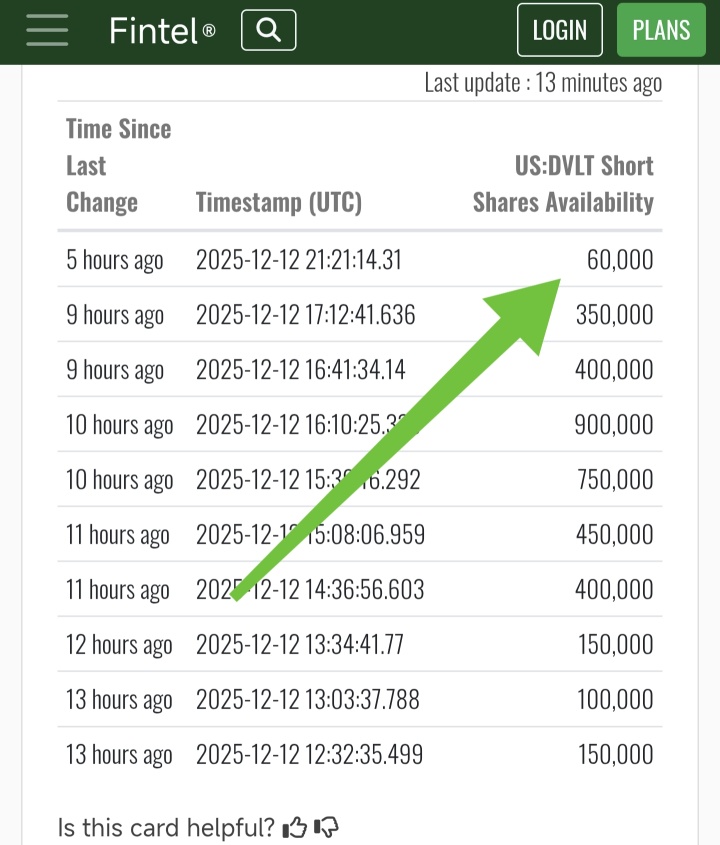
Task: Sort by US:DVLT Short Shares Availability header
Action: 563,184
